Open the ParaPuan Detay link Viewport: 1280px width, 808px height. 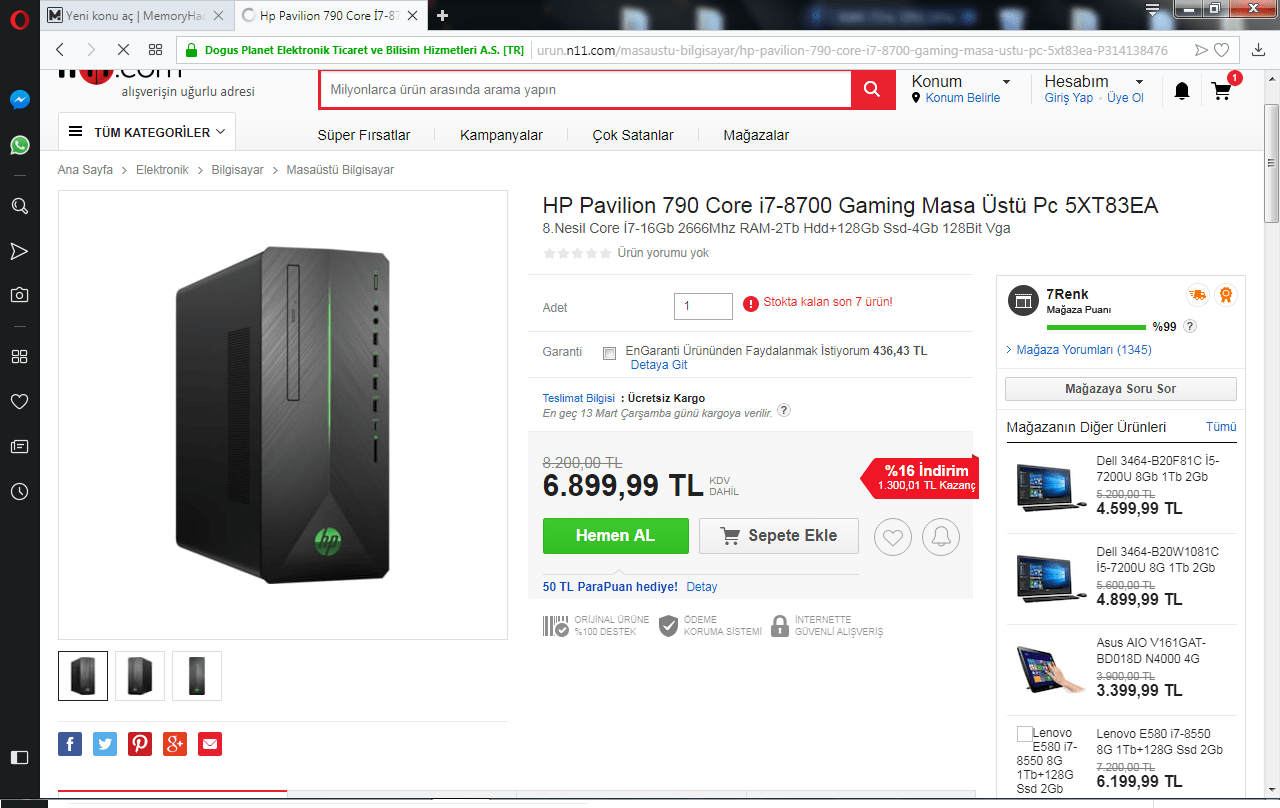pos(701,587)
